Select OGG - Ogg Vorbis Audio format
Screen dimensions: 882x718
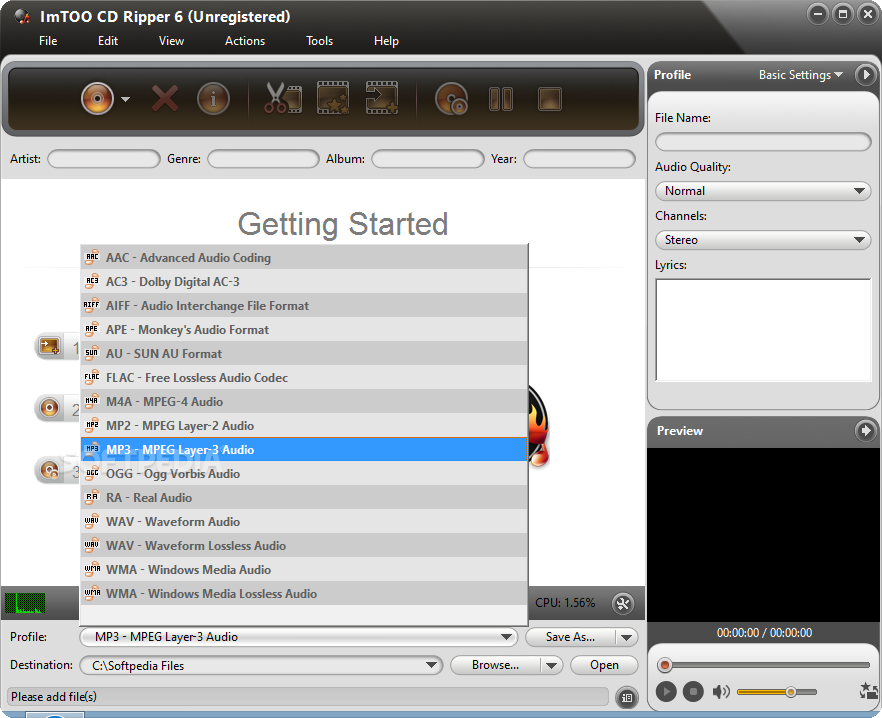(x=304, y=474)
